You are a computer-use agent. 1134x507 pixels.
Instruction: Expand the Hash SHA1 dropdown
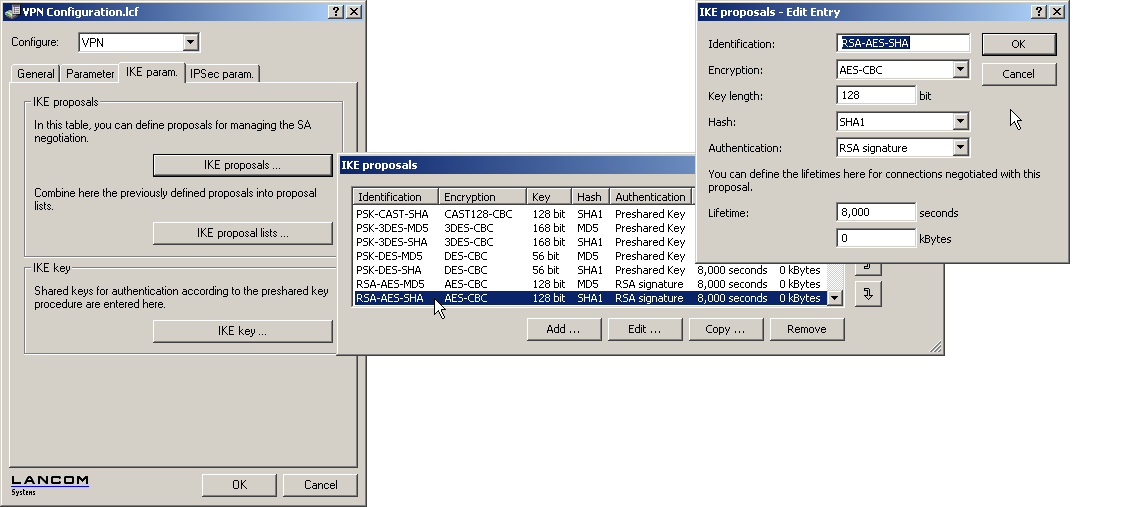[x=961, y=122]
